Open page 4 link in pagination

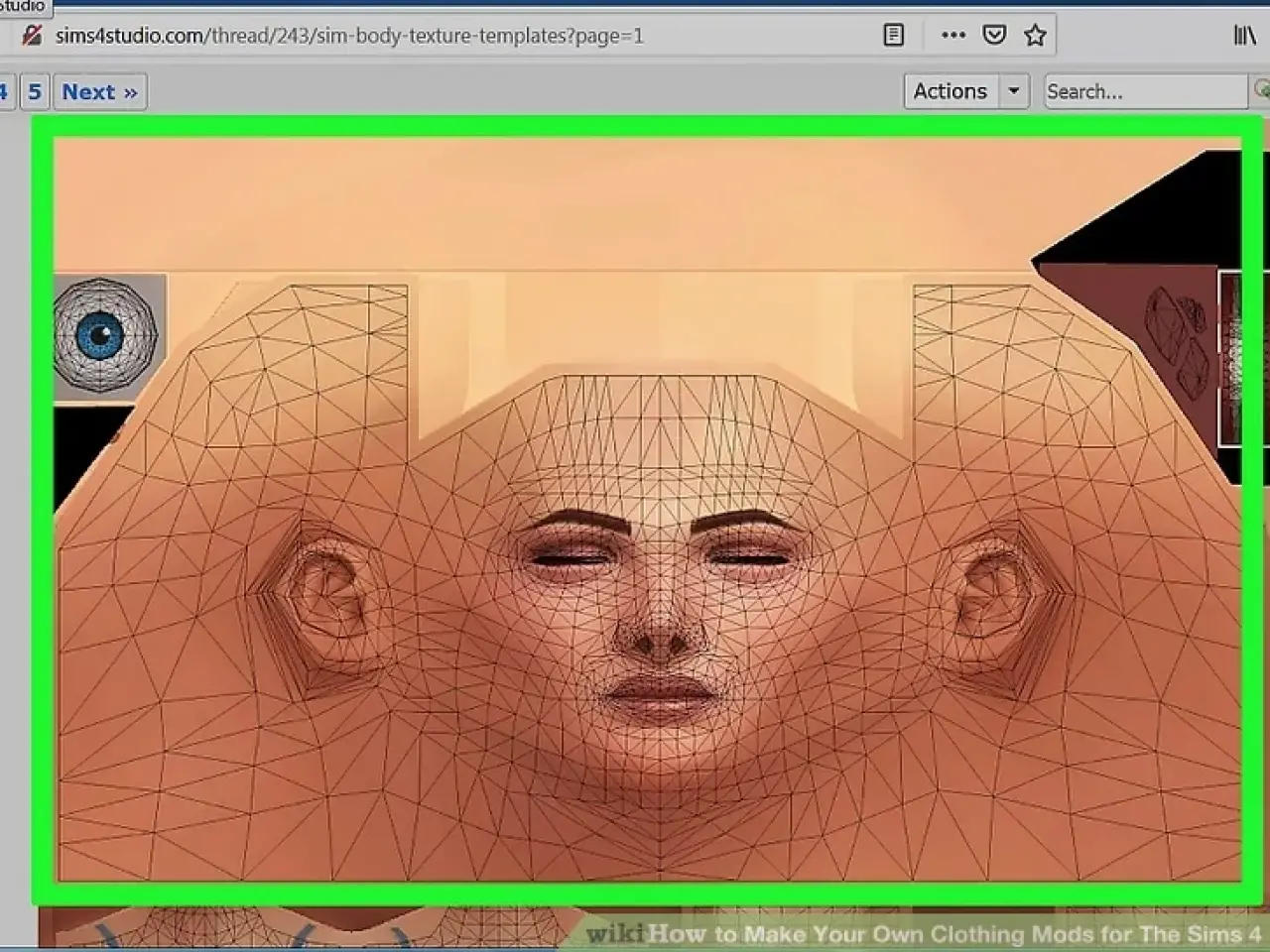pyautogui.click(x=5, y=92)
